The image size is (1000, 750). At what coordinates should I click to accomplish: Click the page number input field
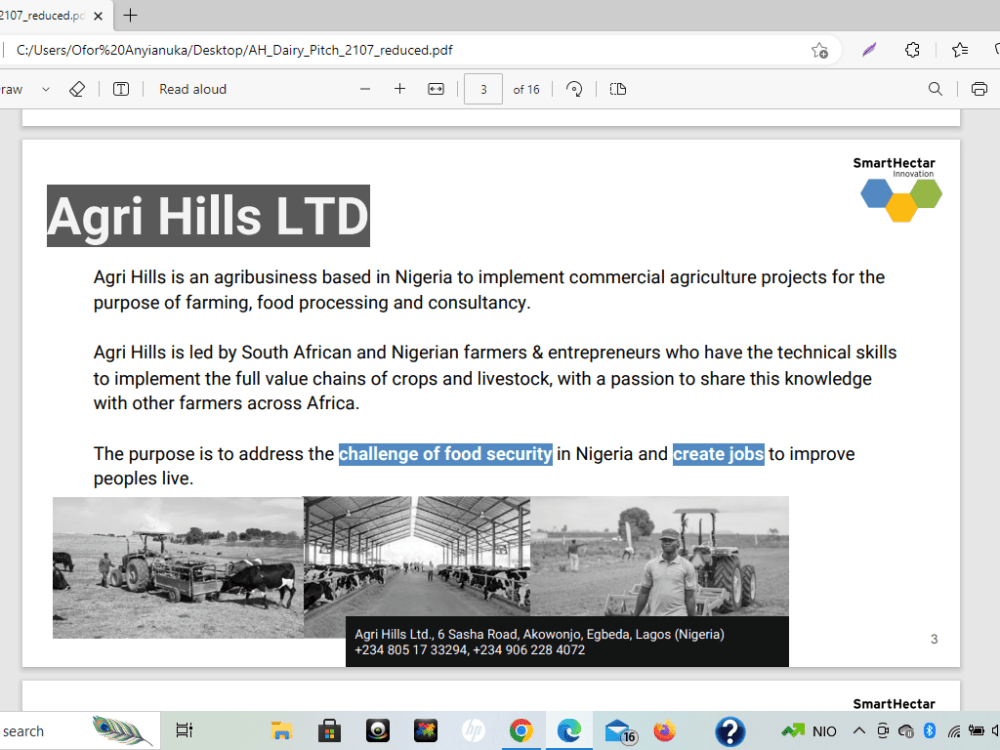(483, 89)
